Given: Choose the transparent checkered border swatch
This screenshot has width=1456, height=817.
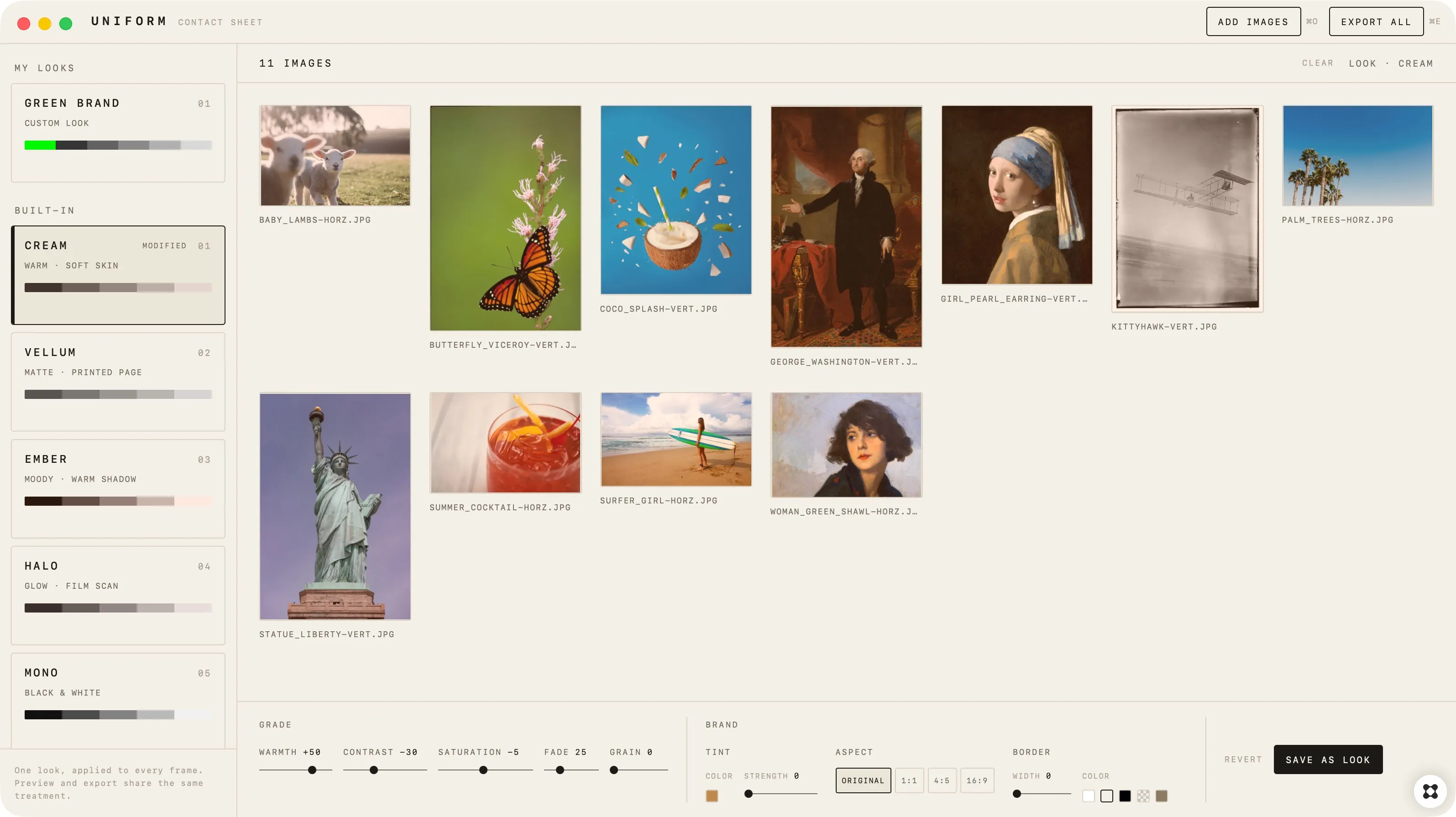Looking at the screenshot, I should click(1143, 796).
